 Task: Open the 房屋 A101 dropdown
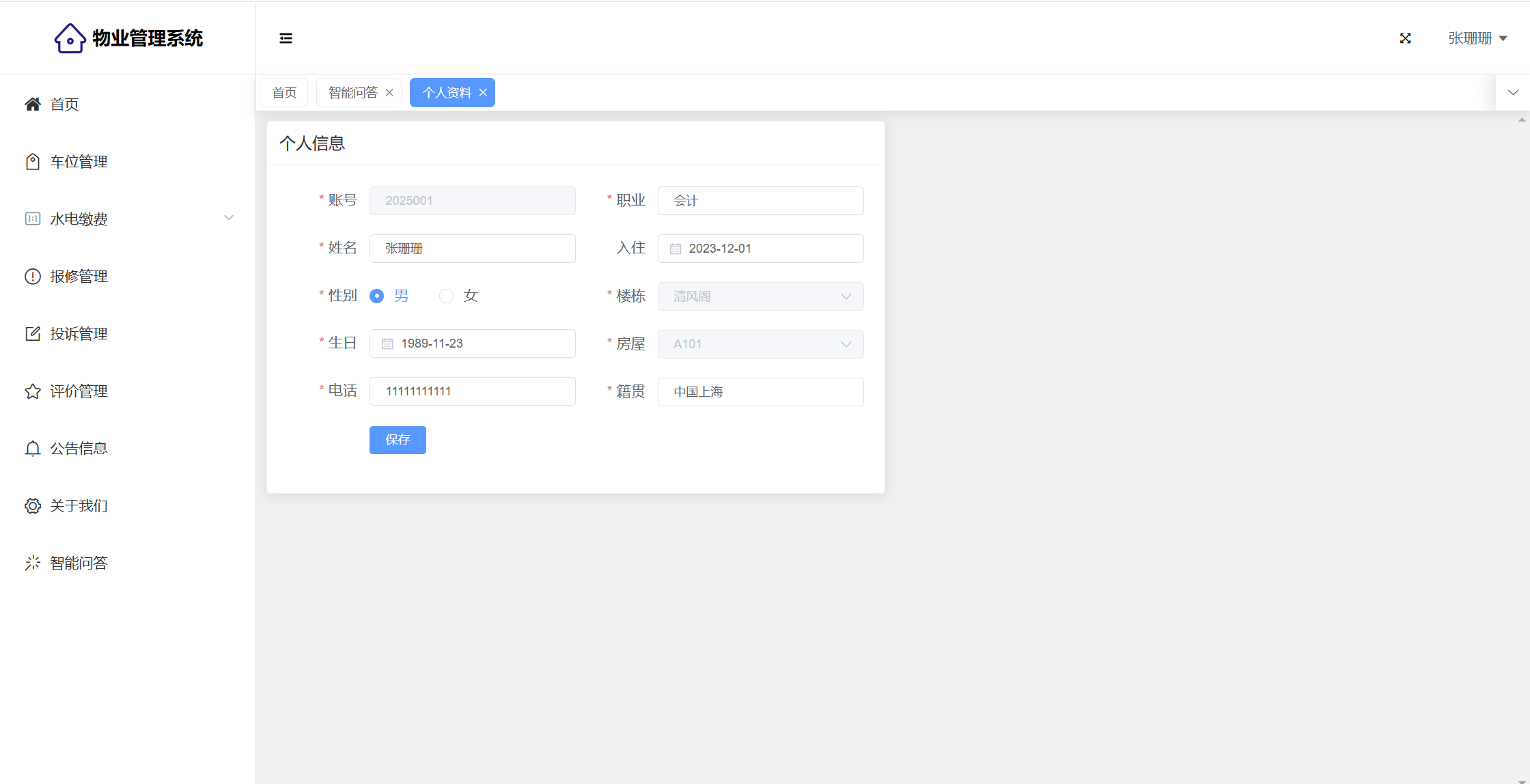760,344
